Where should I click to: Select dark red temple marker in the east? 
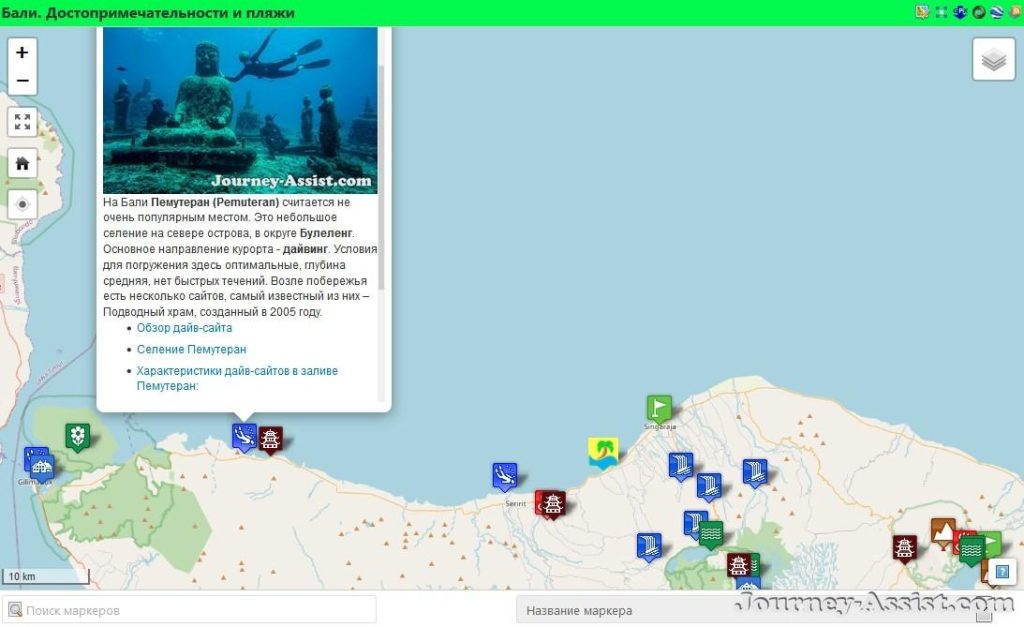tap(904, 549)
